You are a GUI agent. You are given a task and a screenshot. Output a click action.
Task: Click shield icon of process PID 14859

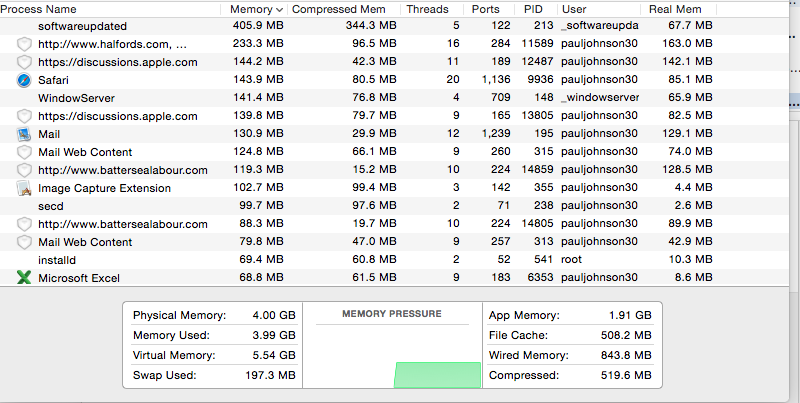click(x=24, y=170)
